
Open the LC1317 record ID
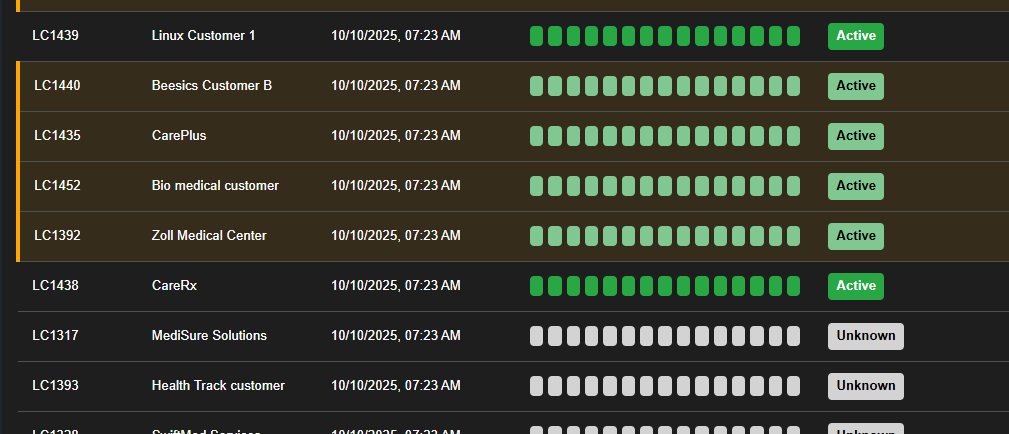(55, 336)
